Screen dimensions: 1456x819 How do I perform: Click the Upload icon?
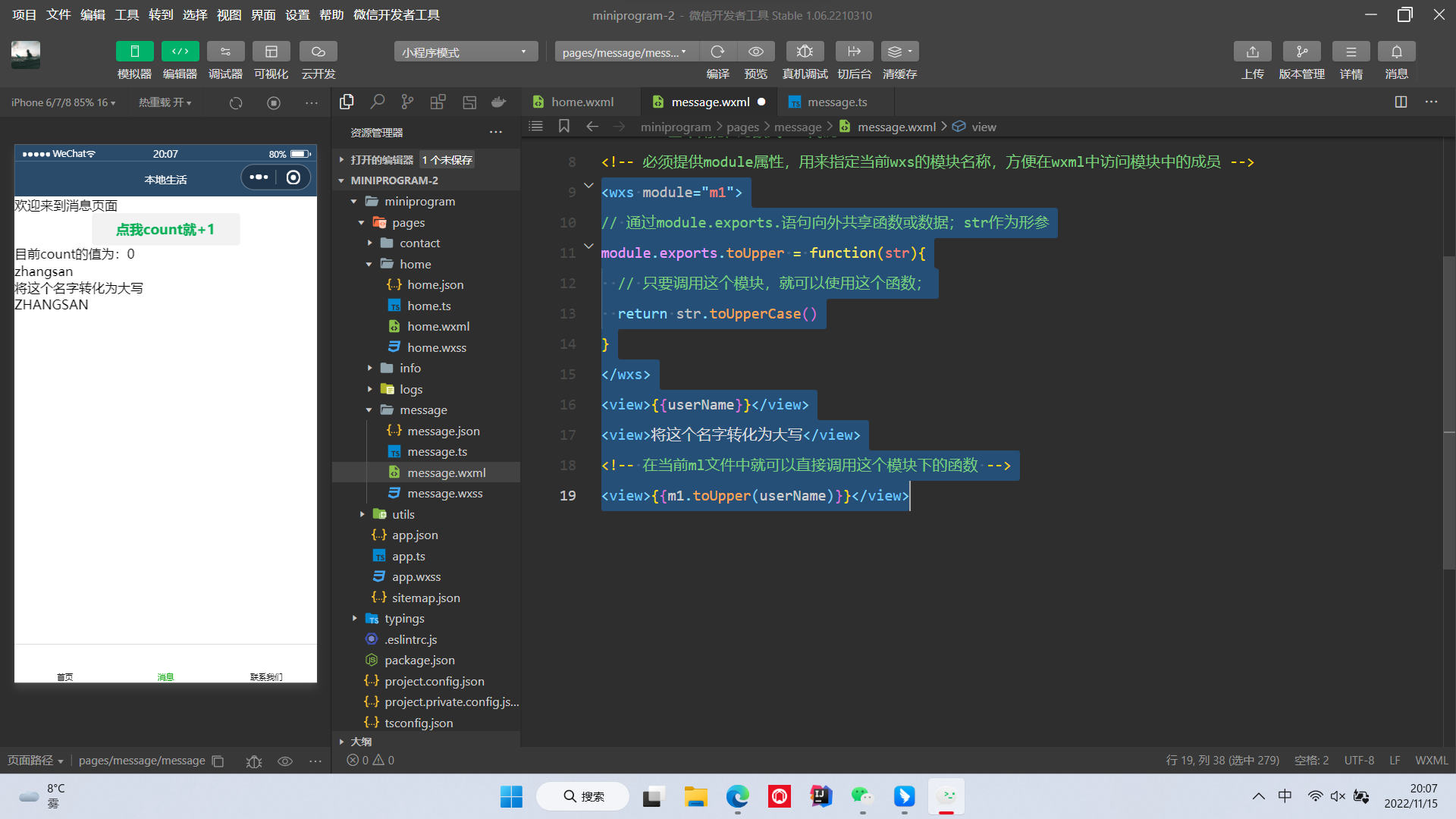pyautogui.click(x=1252, y=52)
